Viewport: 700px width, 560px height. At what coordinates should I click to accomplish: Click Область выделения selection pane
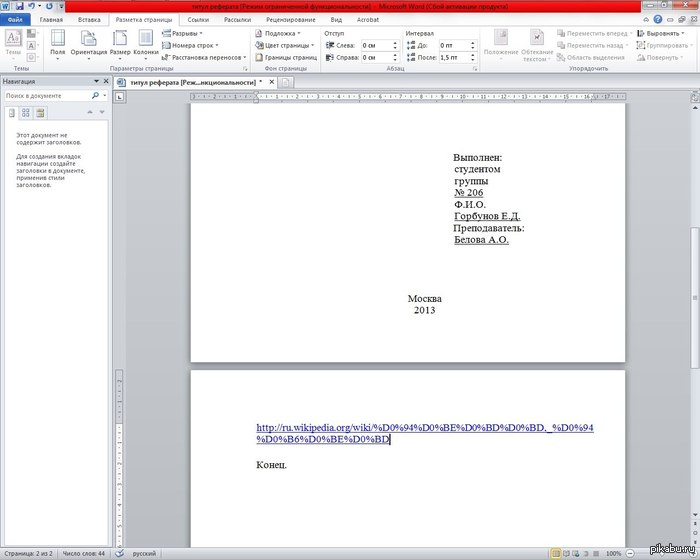[x=591, y=58]
